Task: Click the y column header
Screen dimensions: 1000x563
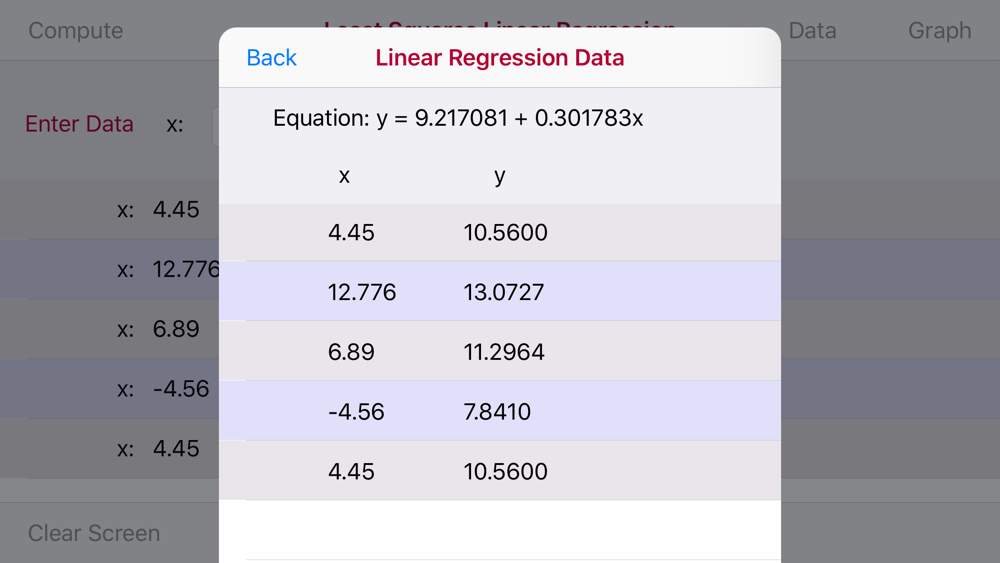Action: point(499,176)
